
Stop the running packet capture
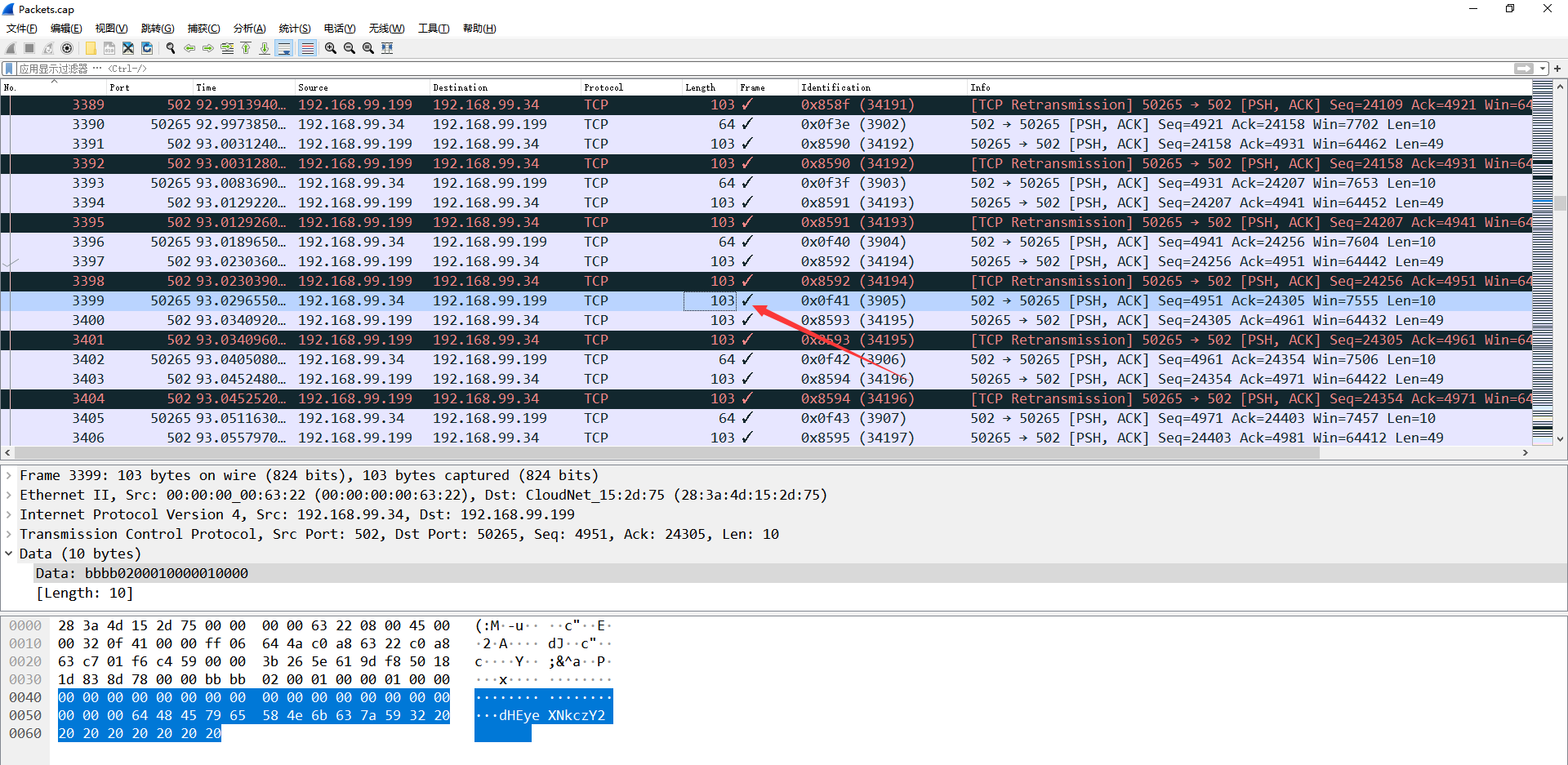pos(29,48)
